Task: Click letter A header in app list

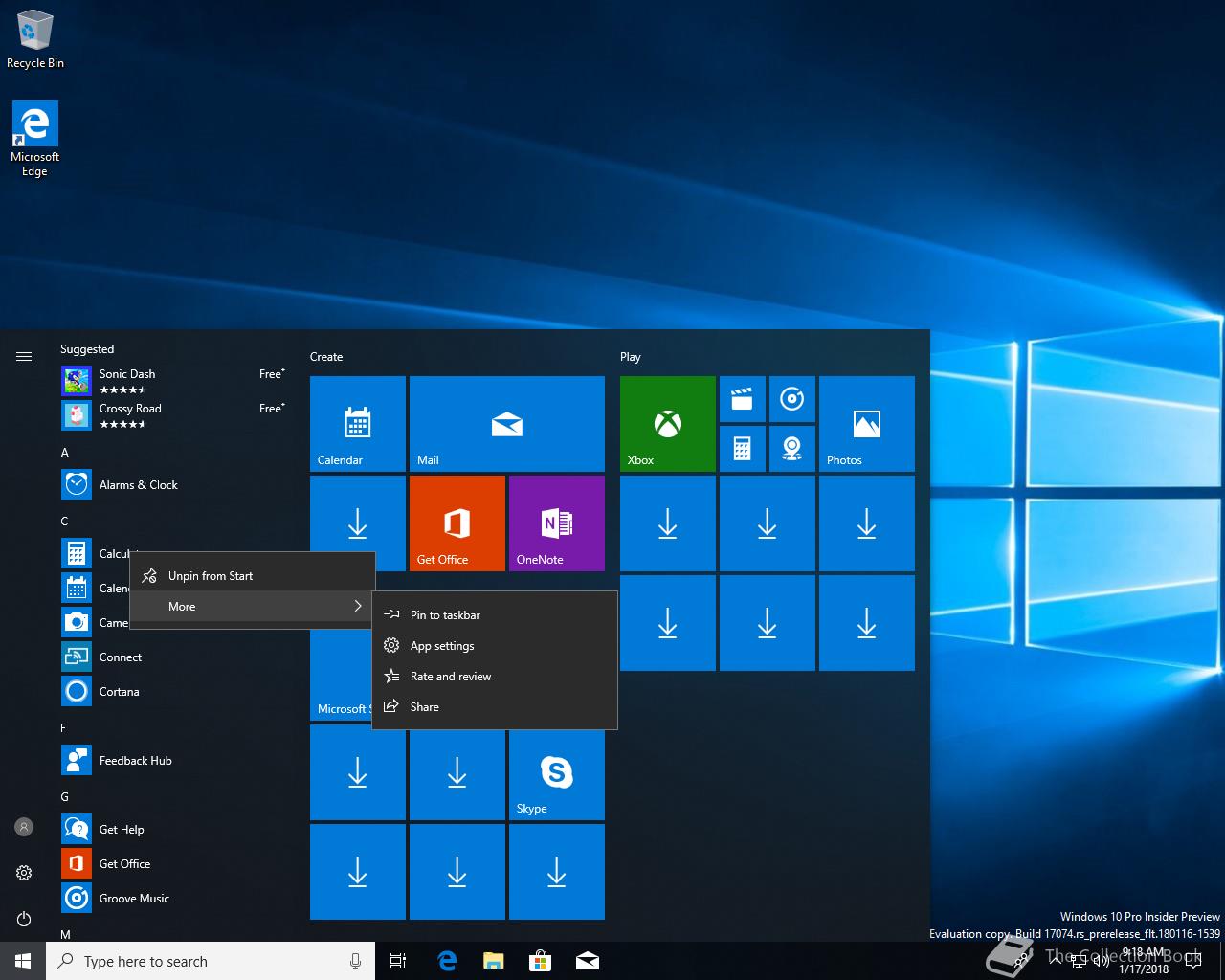Action: coord(65,452)
